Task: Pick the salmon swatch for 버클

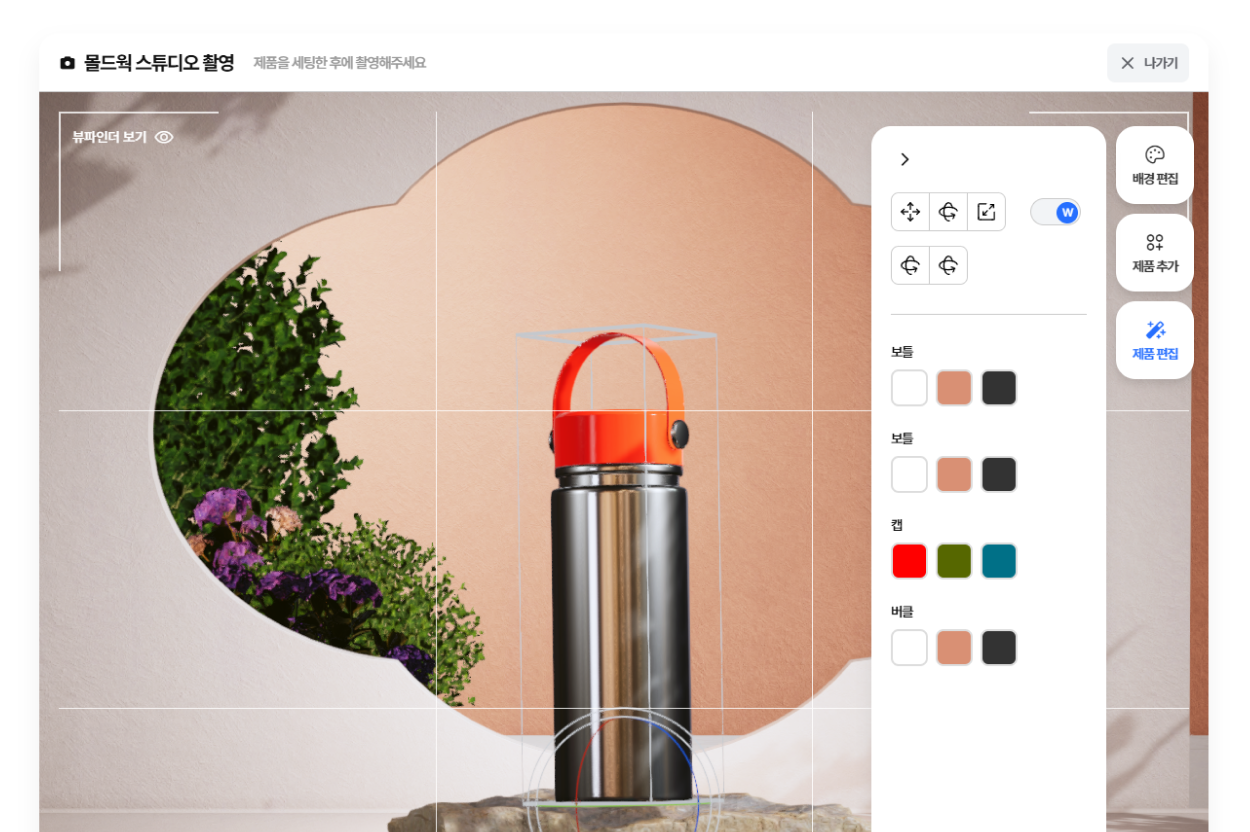Action: (954, 648)
